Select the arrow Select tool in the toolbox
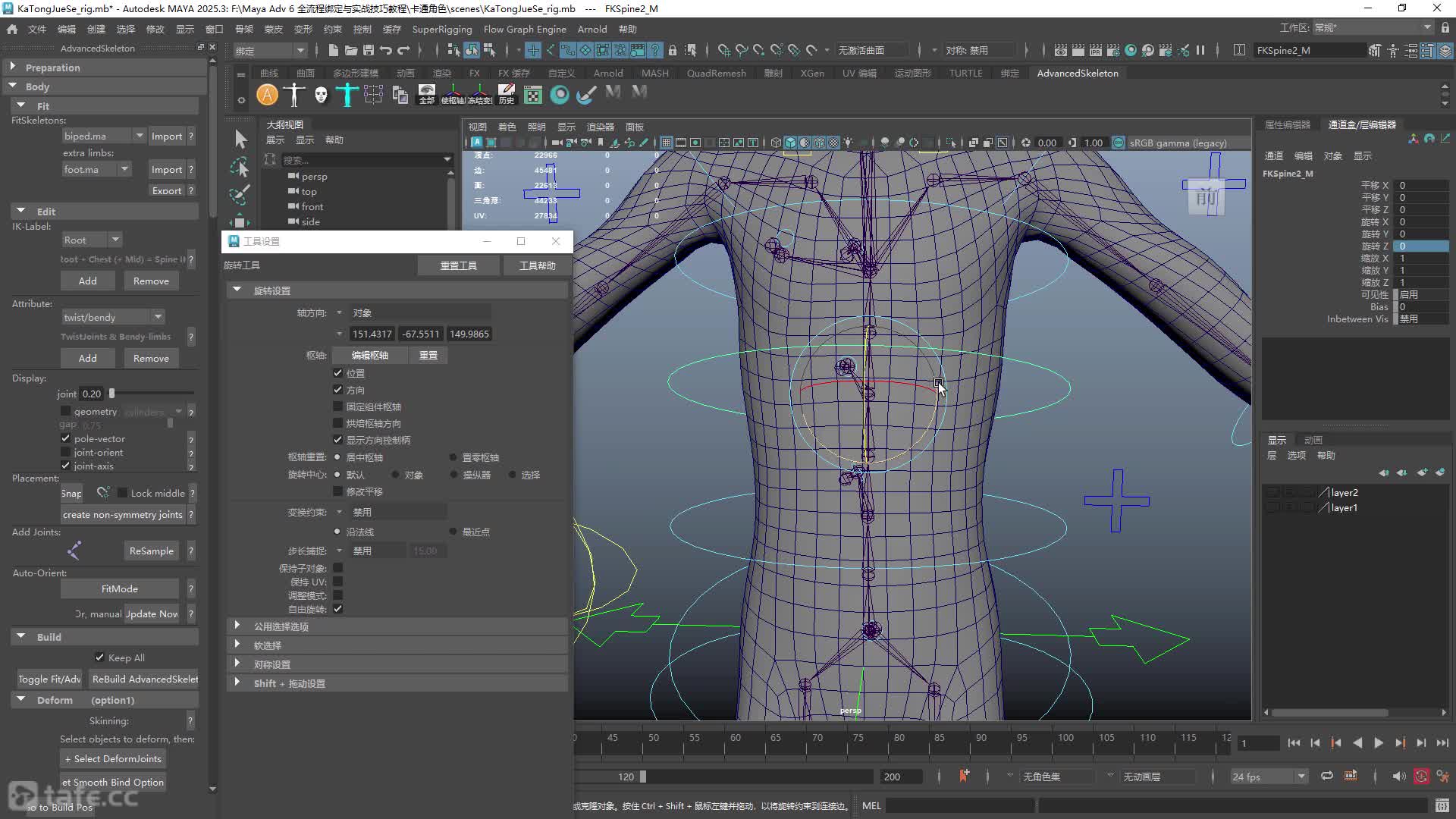The image size is (1456, 819). coord(240,139)
